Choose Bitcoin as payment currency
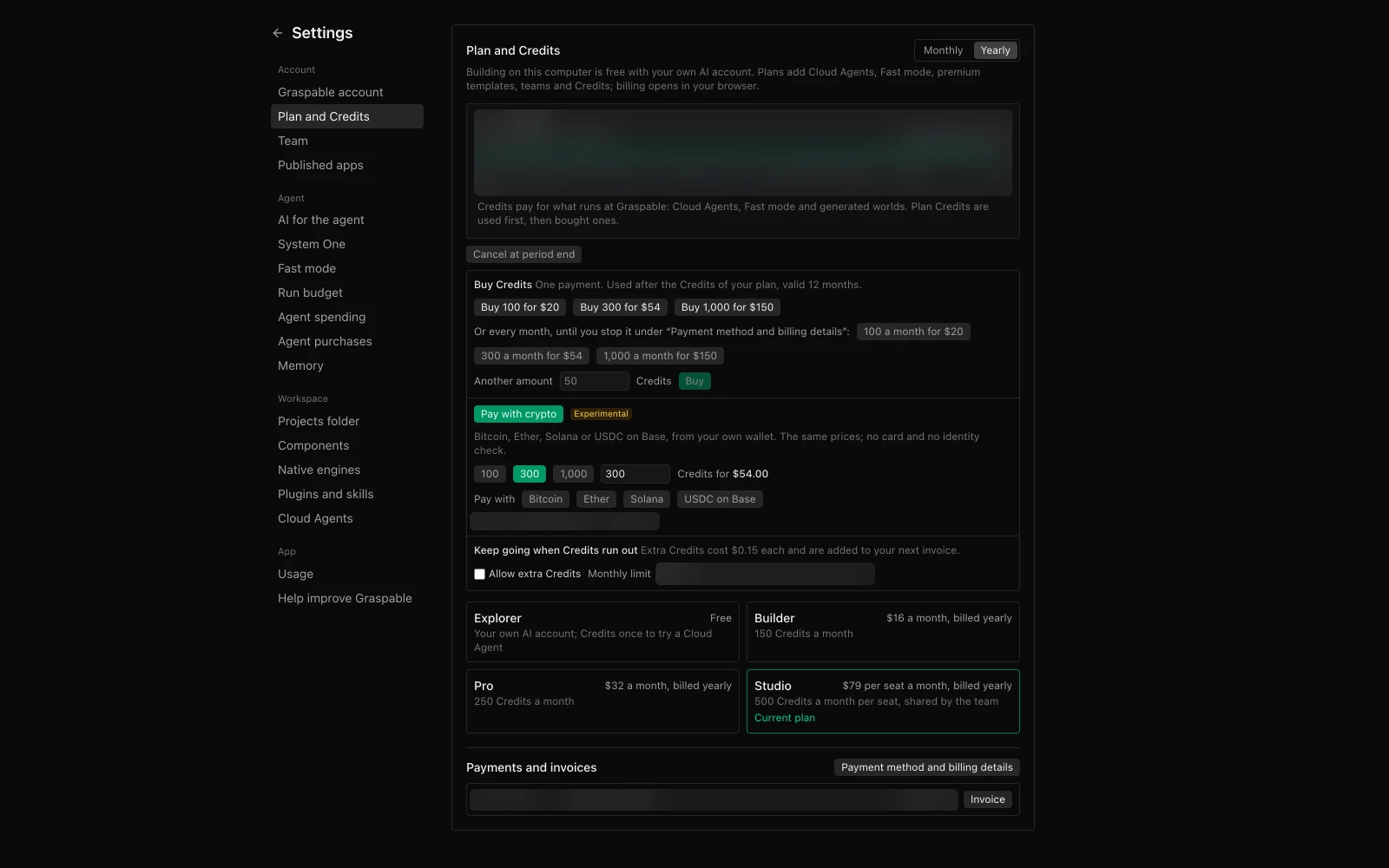Viewport: 1389px width, 868px height. (545, 499)
